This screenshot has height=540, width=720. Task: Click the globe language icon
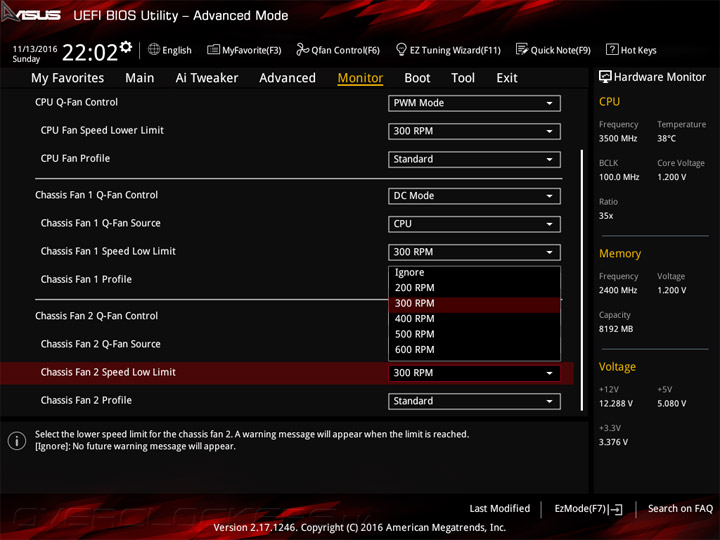(x=154, y=49)
